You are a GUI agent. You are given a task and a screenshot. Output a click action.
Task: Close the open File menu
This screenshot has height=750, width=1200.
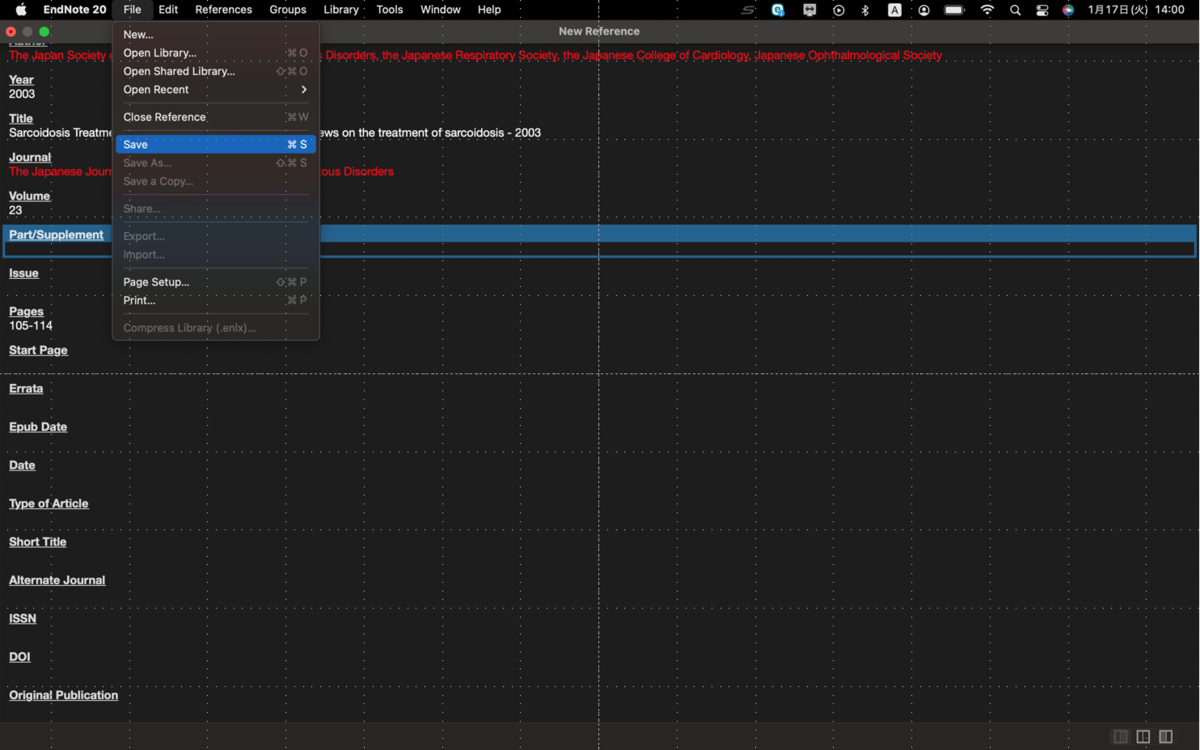132,10
